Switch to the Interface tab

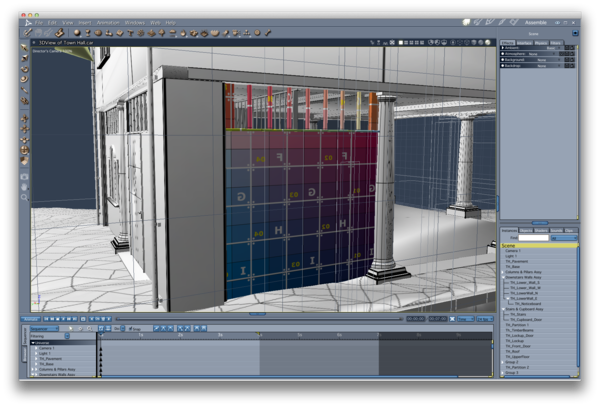524,43
